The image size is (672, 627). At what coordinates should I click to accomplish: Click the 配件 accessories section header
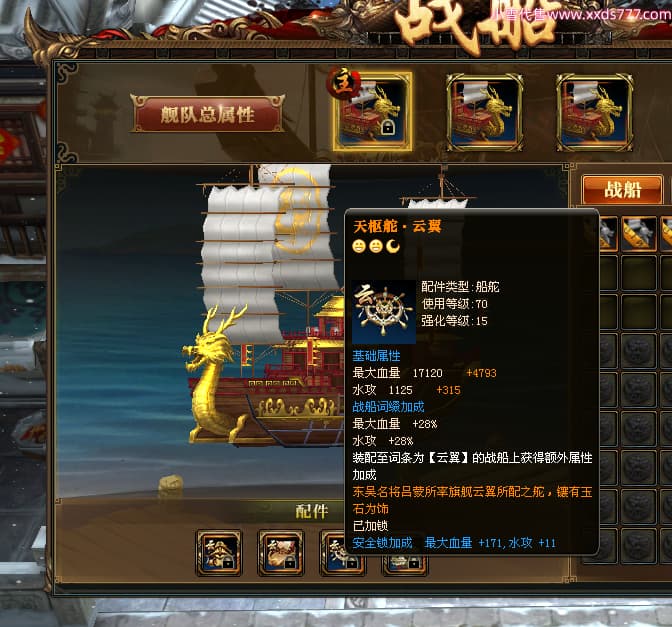[312, 511]
